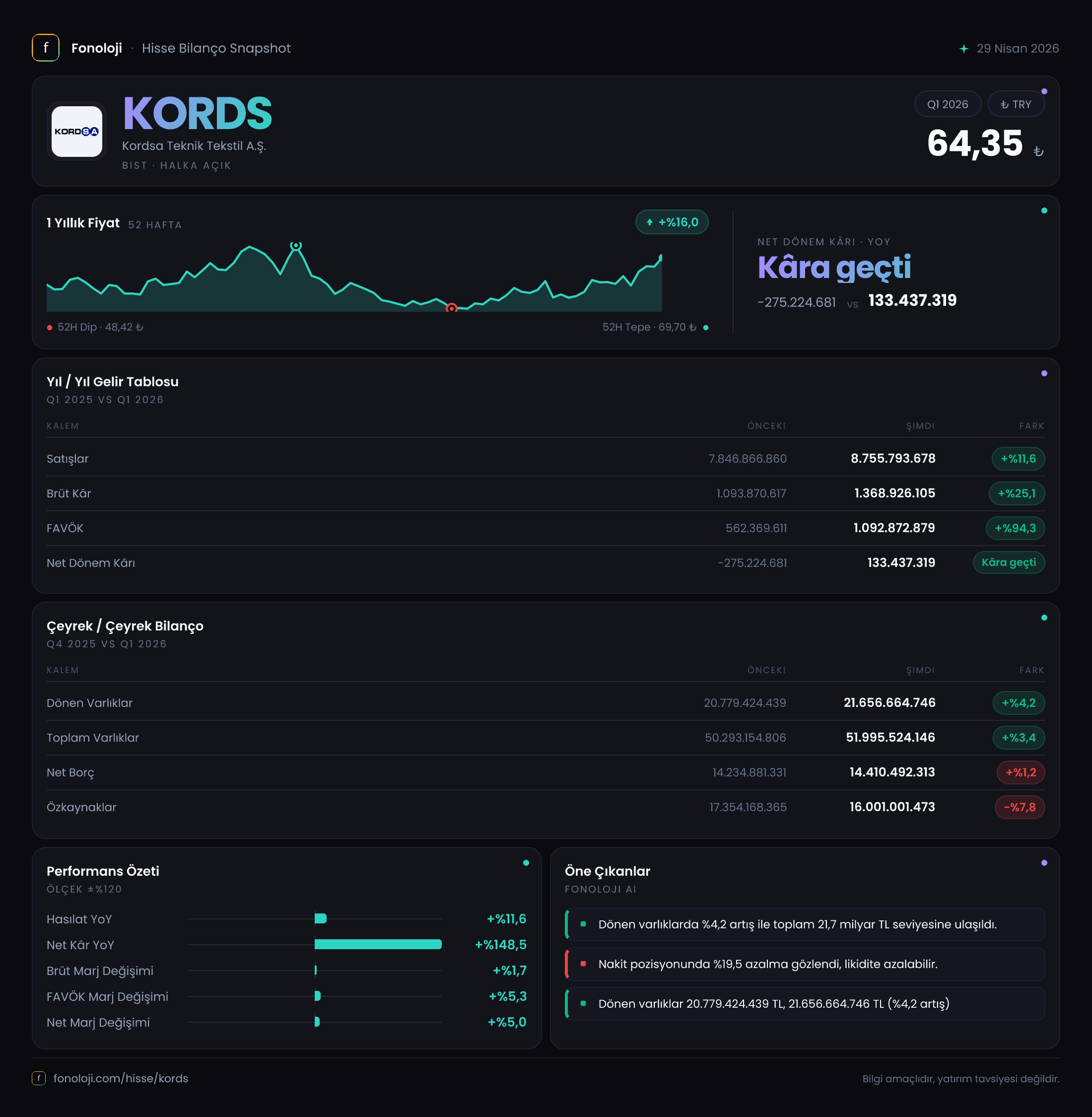Click the Brüt Kâr previous value 1.093.870.617

751,494
